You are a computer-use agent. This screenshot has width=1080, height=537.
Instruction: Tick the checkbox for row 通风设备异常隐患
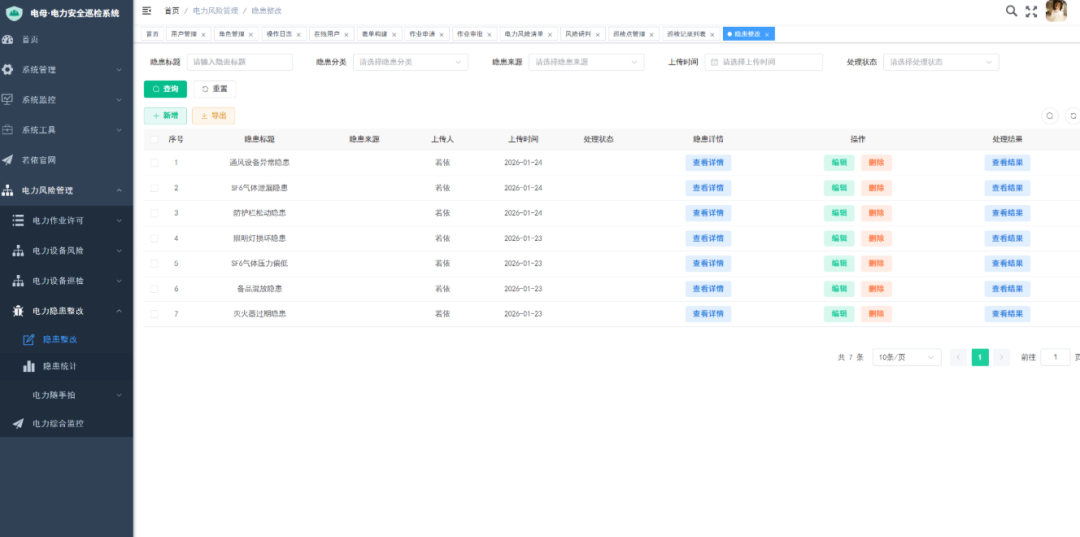click(x=154, y=162)
